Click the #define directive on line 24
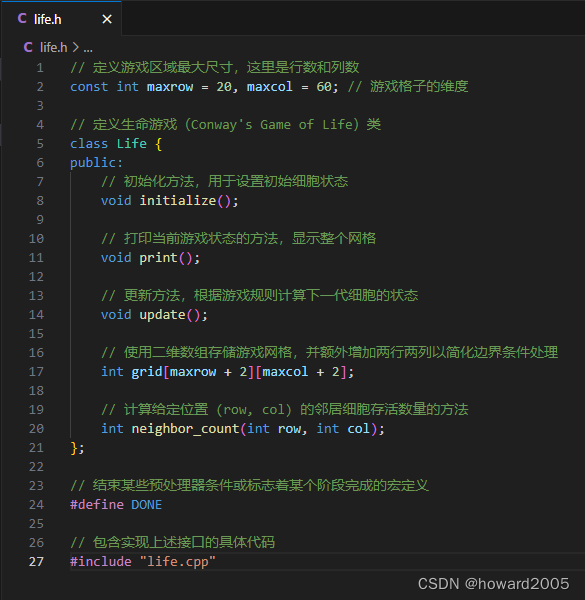This screenshot has width=585, height=600. [x=97, y=505]
